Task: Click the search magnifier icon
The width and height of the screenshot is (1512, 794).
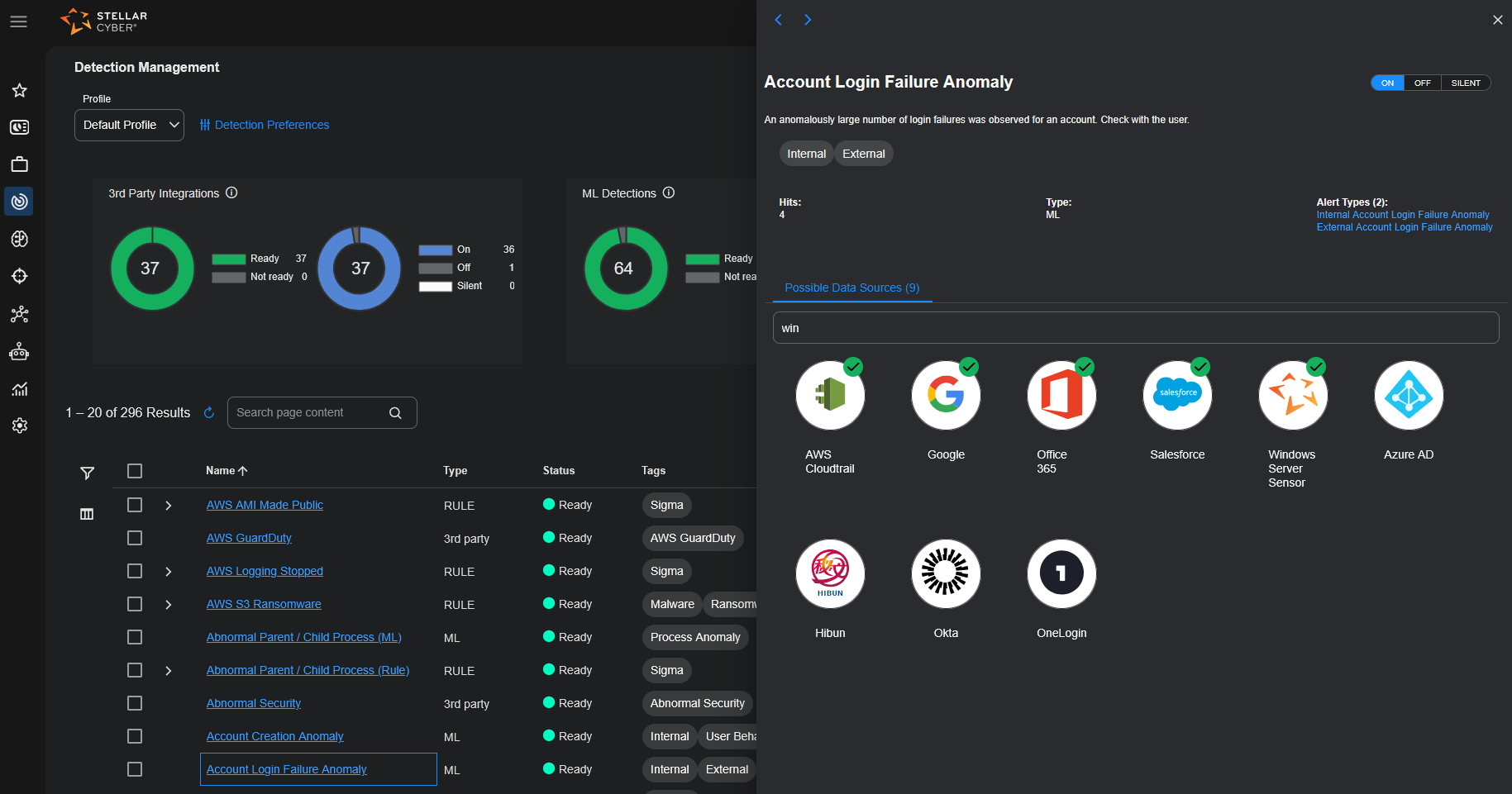Action: pos(395,413)
